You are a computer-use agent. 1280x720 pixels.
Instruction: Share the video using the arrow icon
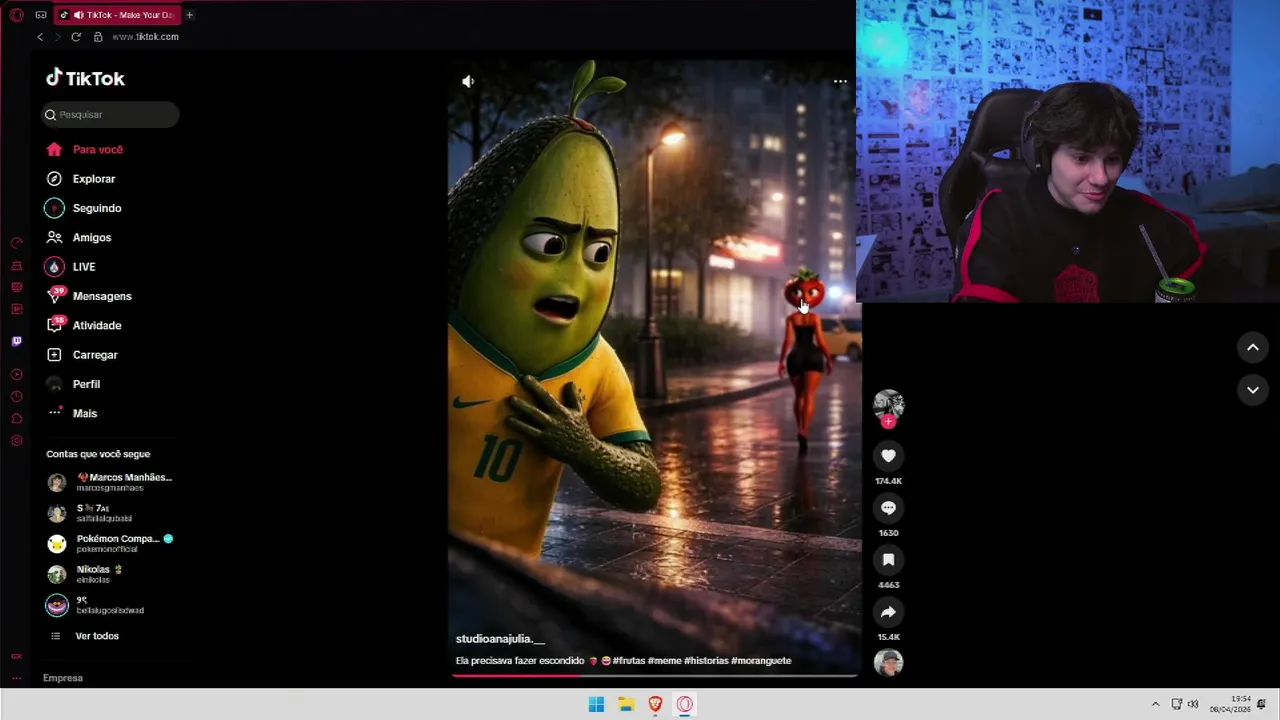pyautogui.click(x=888, y=612)
